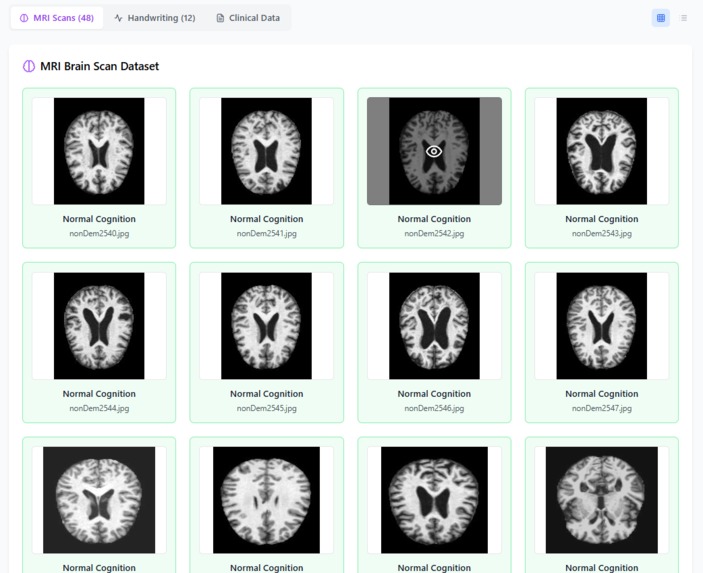
Task: Open scan thumbnail nonDem2547.jpg
Action: [602, 326]
